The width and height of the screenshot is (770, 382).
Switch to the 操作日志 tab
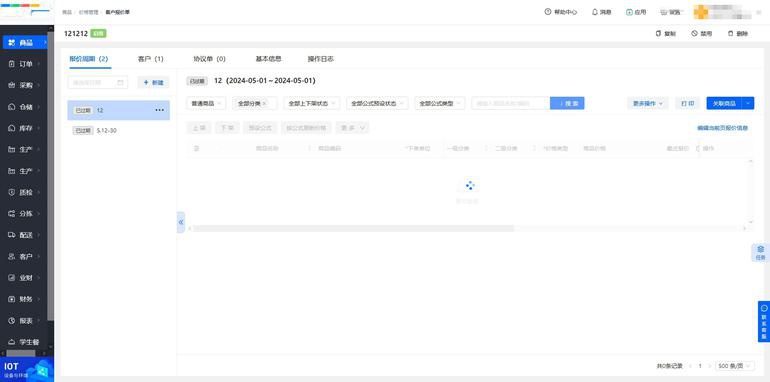pos(321,59)
